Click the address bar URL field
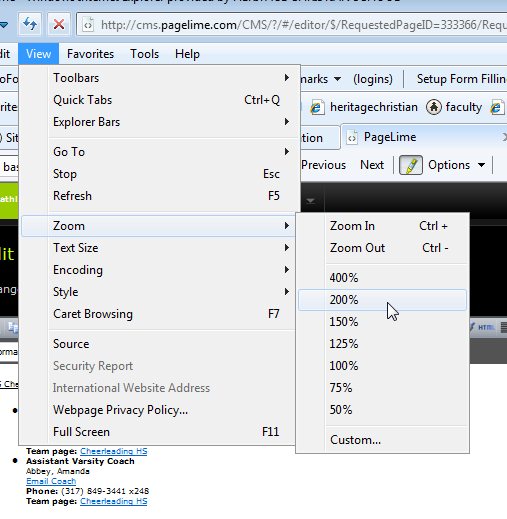 click(x=292, y=25)
